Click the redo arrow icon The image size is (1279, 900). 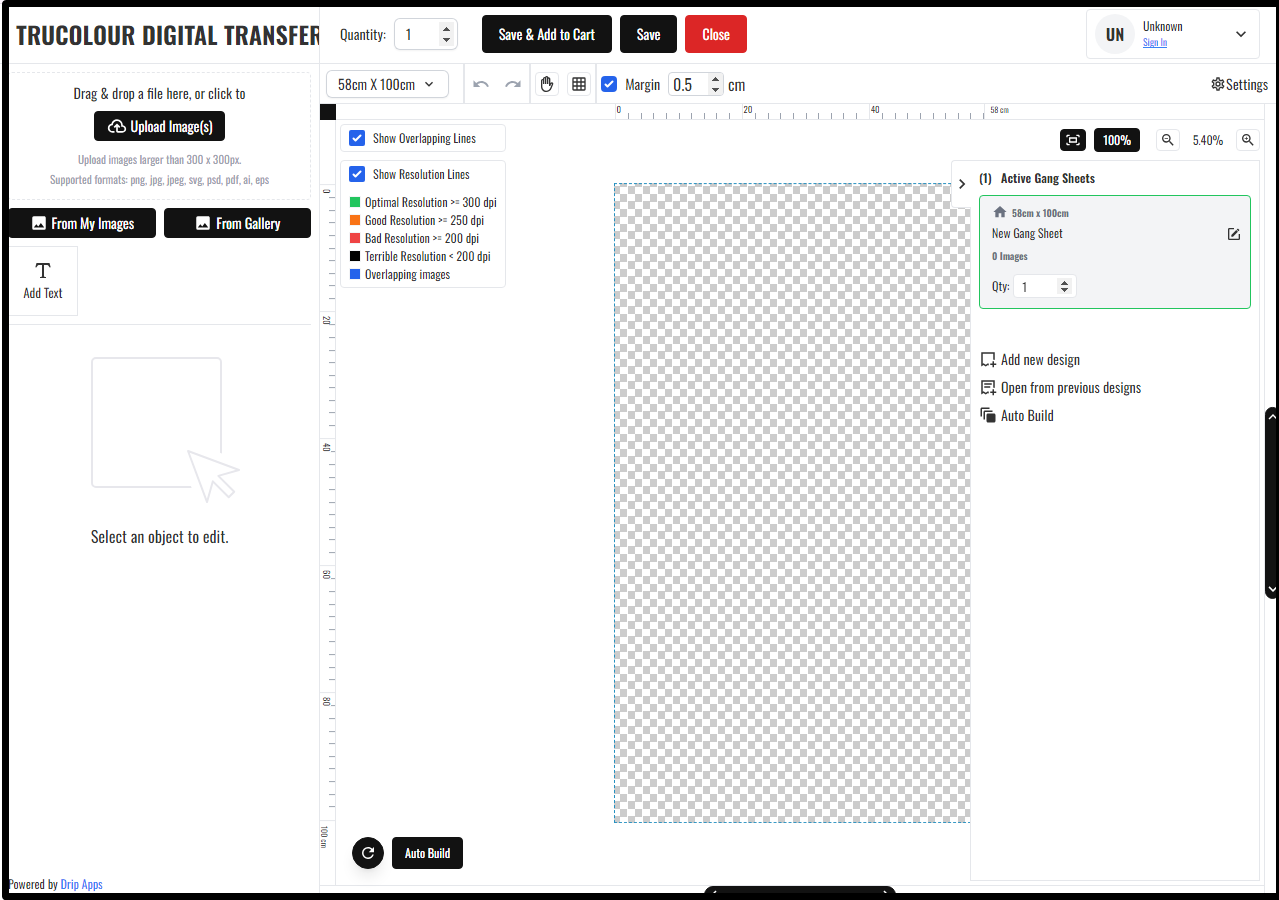tap(513, 84)
